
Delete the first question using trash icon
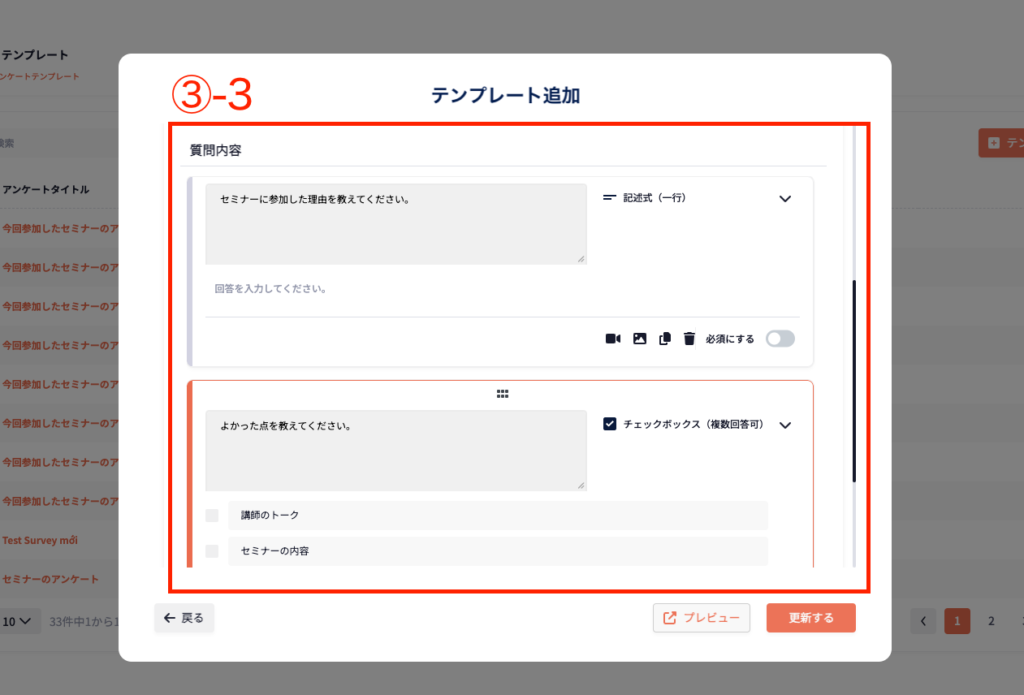pos(689,339)
